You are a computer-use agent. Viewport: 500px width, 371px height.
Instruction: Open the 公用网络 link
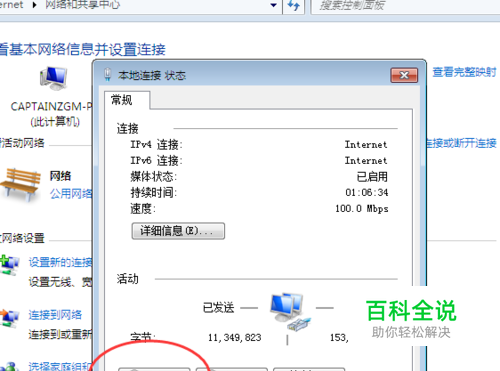(x=71, y=193)
